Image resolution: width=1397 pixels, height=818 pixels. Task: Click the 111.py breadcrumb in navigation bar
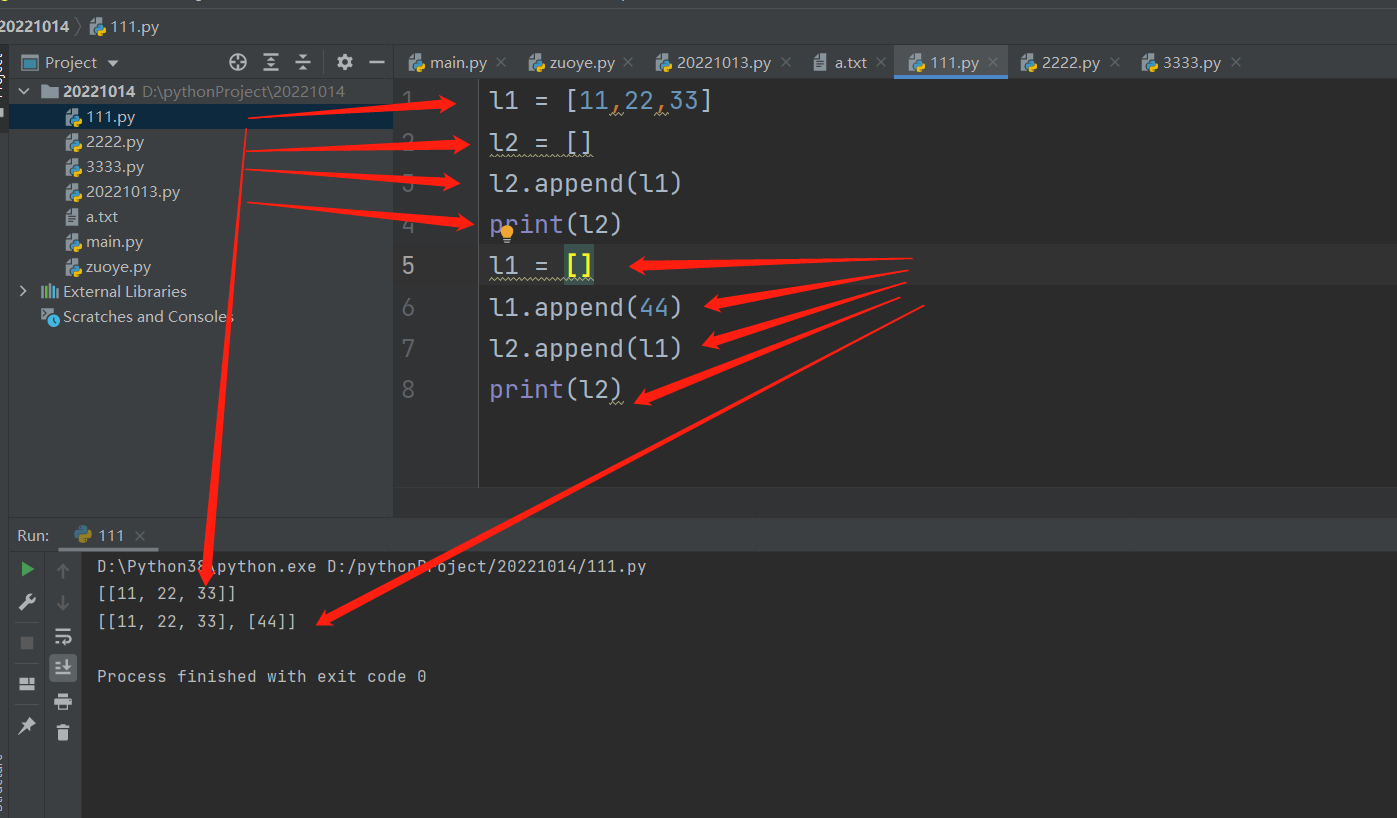pos(134,27)
